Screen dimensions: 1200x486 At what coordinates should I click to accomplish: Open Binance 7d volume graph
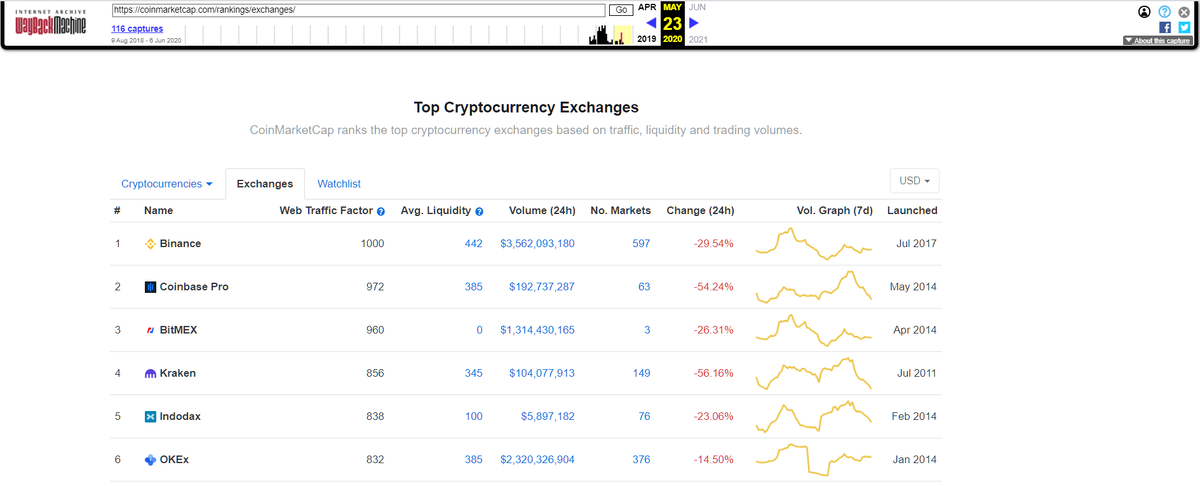click(814, 243)
